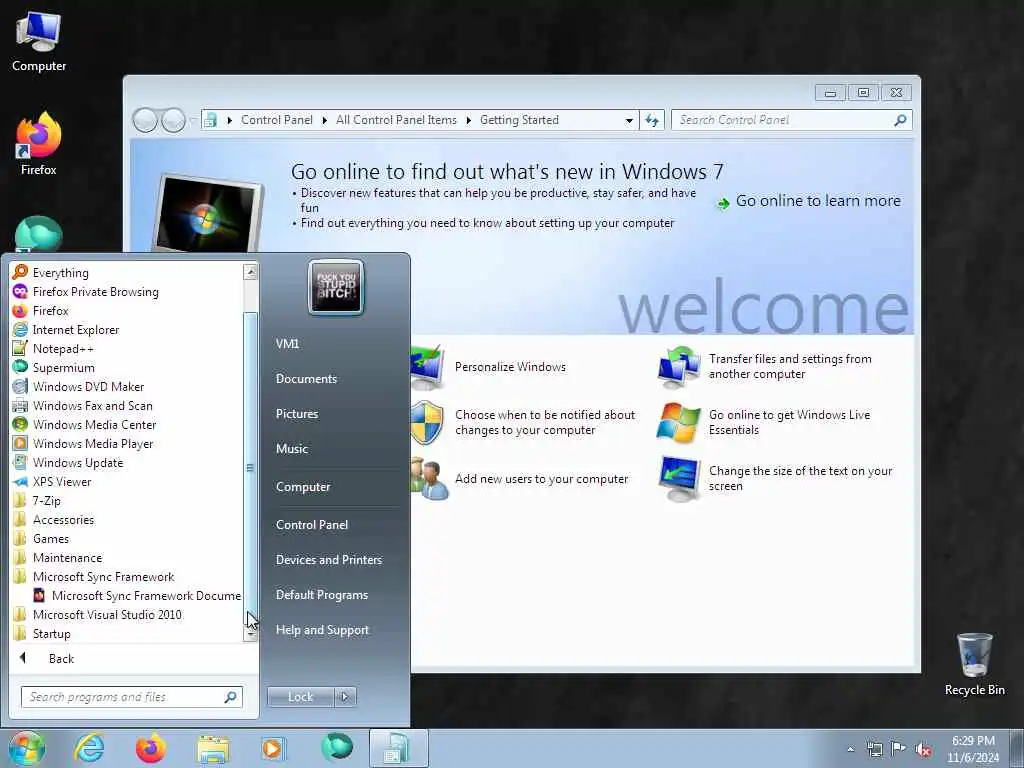Click the Search programs and files box
Screen dimensions: 1024x768
coord(131,697)
